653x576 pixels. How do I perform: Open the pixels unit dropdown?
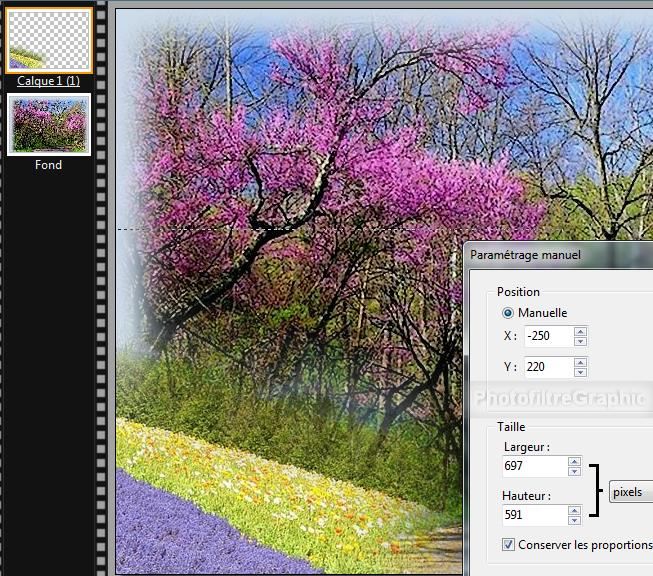tap(631, 492)
